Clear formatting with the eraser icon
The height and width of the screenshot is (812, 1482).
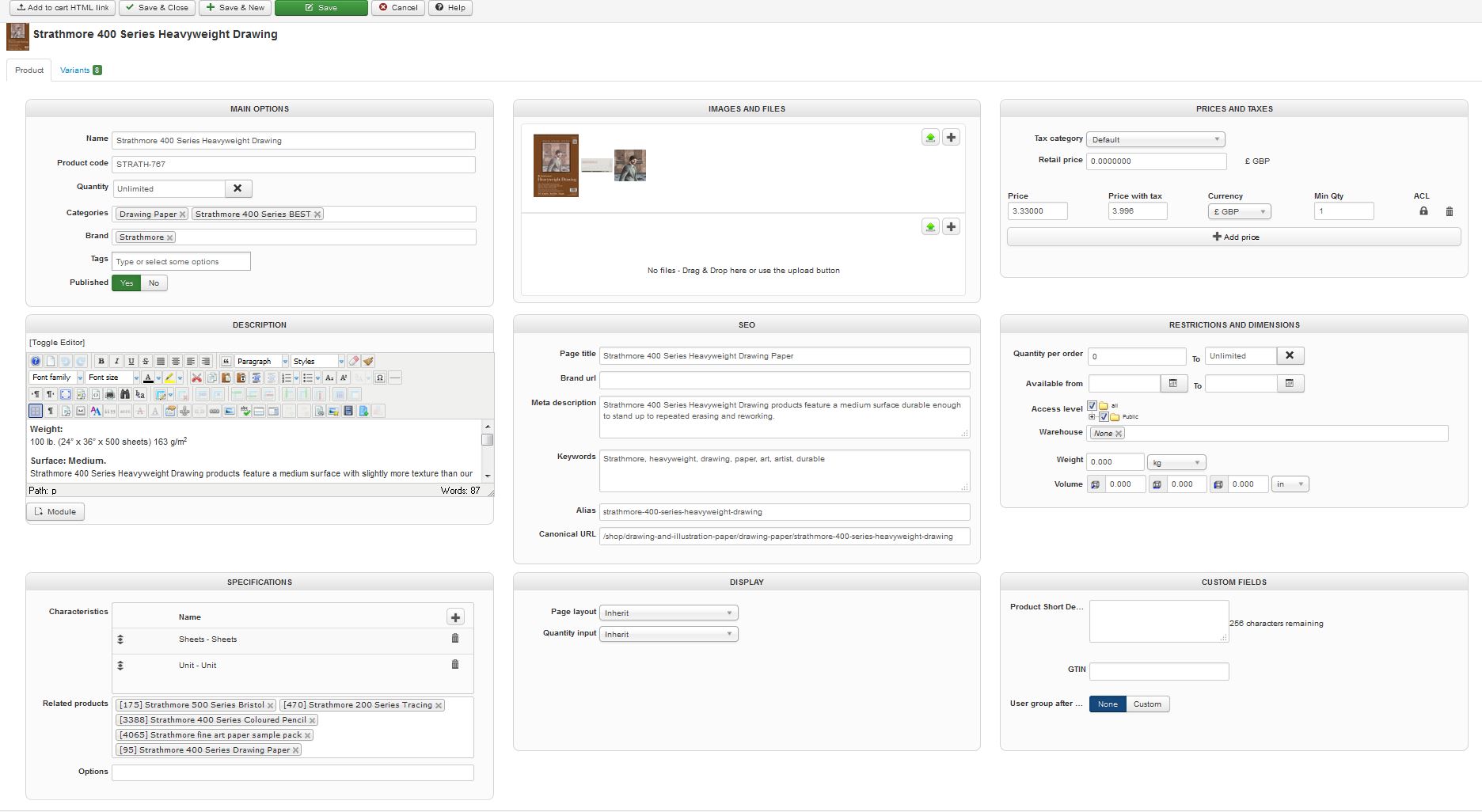click(x=354, y=361)
